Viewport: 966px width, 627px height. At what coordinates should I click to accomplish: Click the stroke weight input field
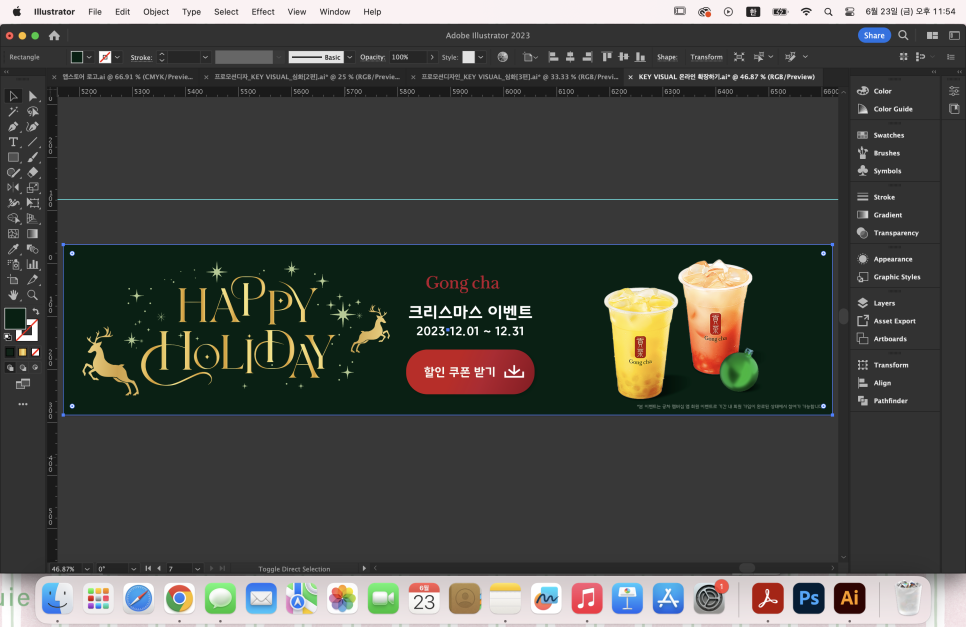point(184,57)
